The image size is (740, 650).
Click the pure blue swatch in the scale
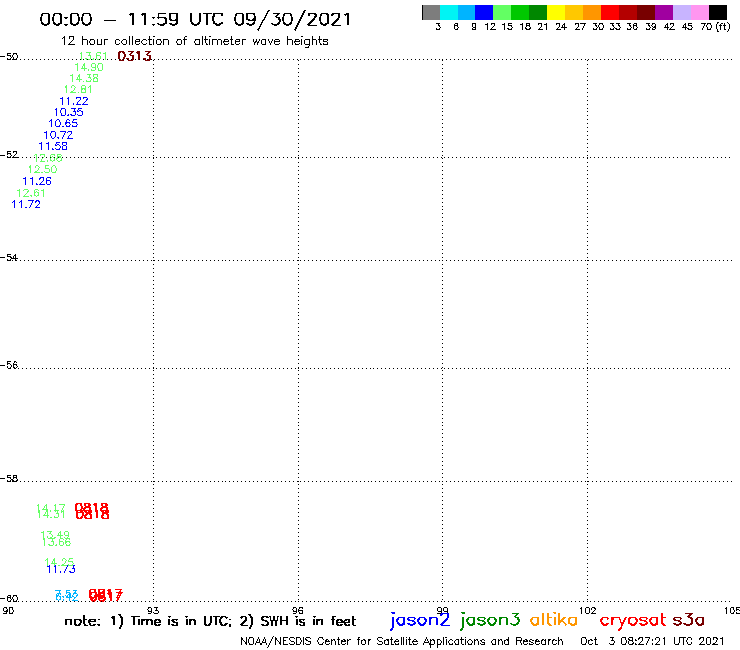(x=485, y=12)
